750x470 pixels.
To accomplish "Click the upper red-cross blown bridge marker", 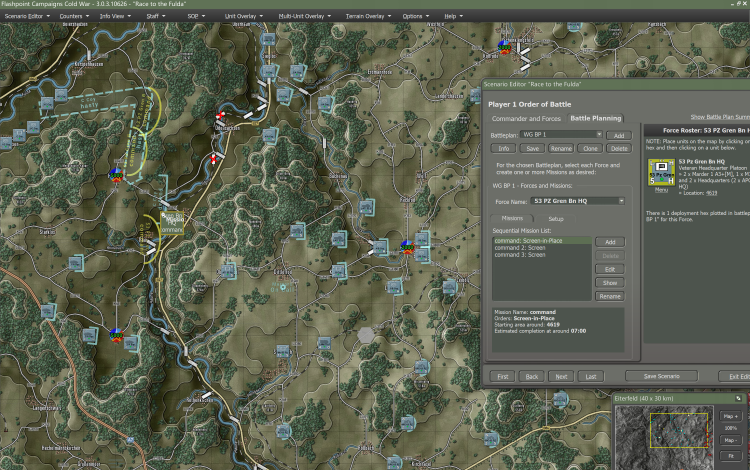I will coord(221,116).
